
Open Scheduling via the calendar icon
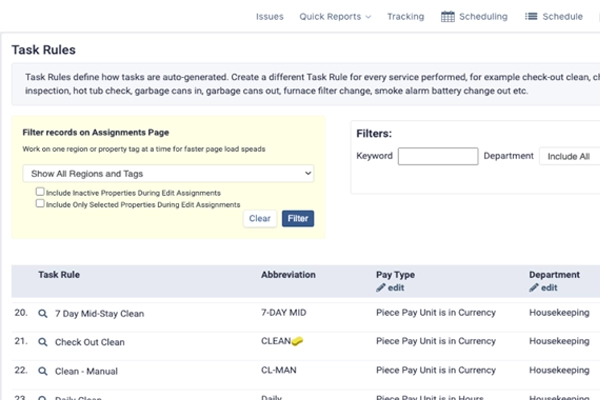(449, 16)
